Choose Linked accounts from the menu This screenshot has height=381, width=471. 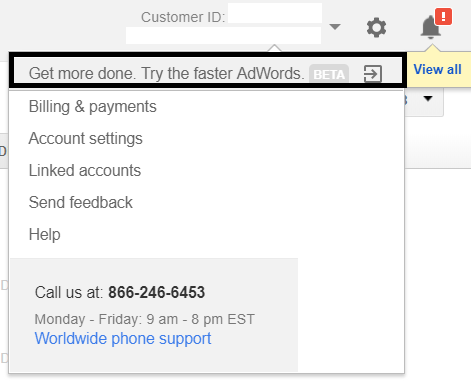coord(85,170)
